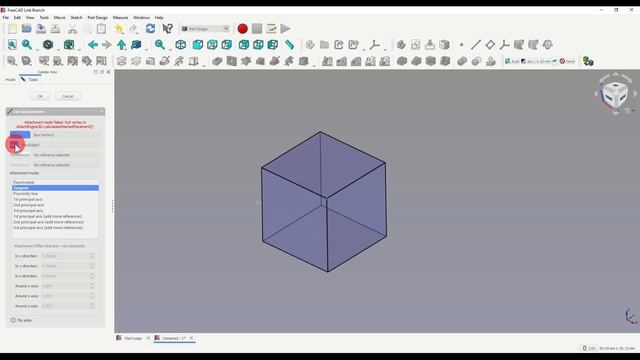The height and width of the screenshot is (360, 640).
Task: Create a datum point
Action: click(x=462, y=44)
